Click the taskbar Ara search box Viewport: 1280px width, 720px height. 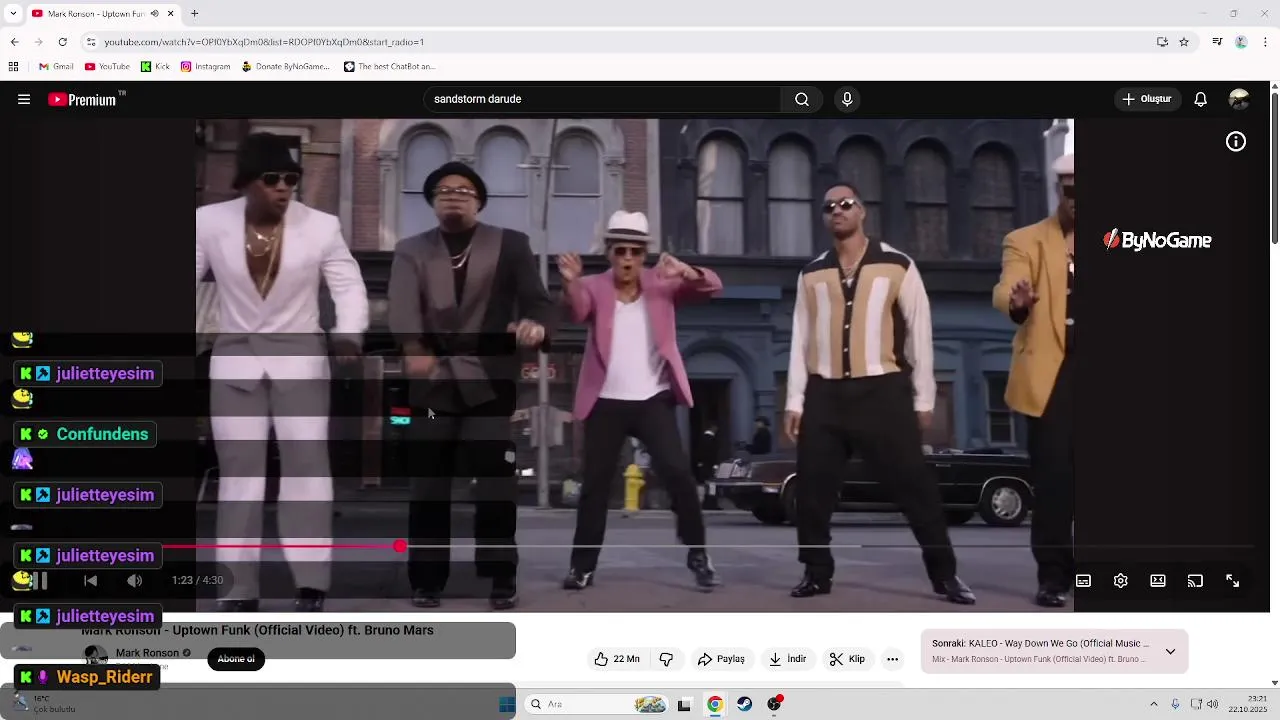tap(596, 704)
